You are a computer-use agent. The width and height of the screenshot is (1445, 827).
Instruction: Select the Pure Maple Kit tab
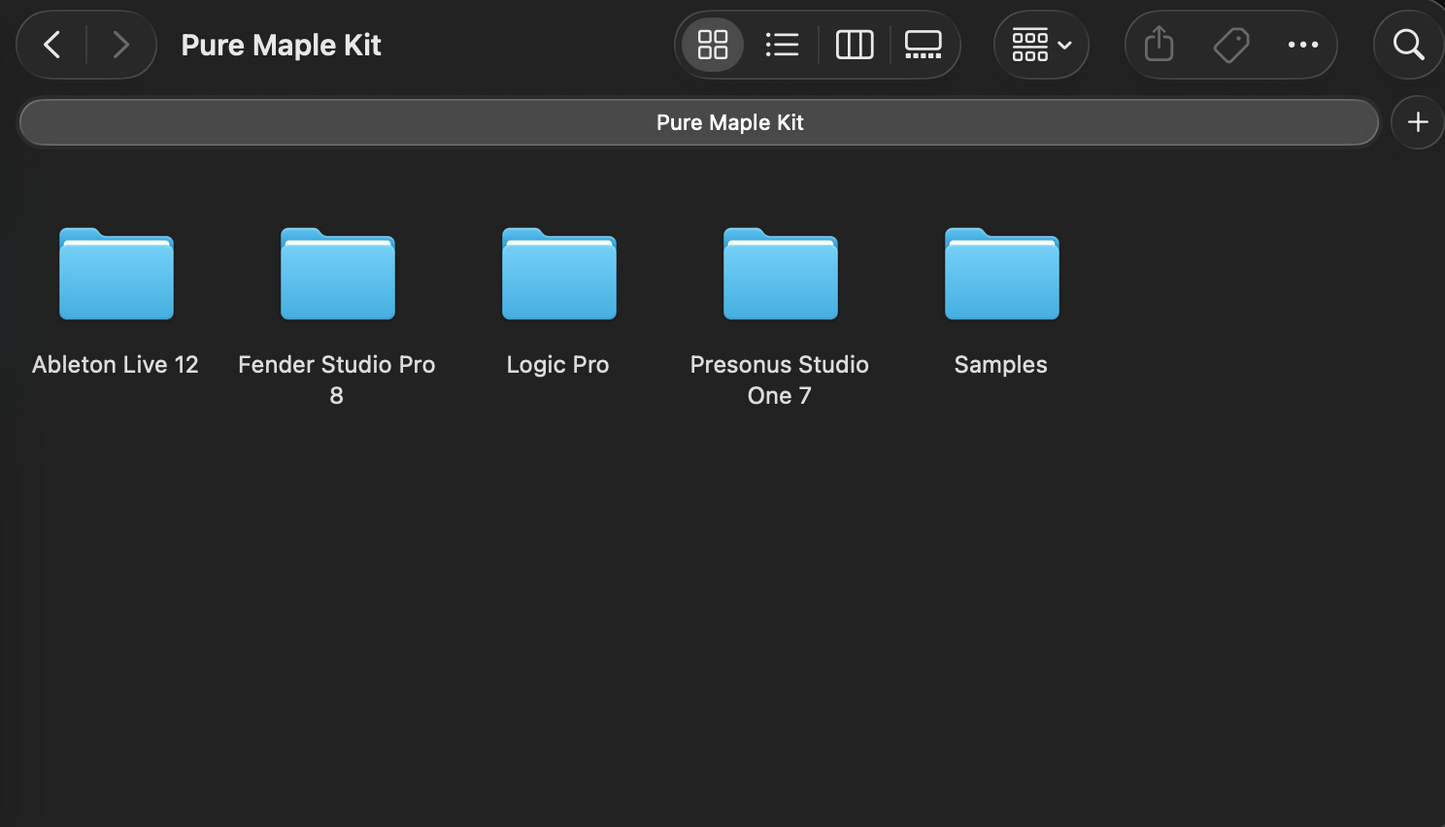coord(699,123)
